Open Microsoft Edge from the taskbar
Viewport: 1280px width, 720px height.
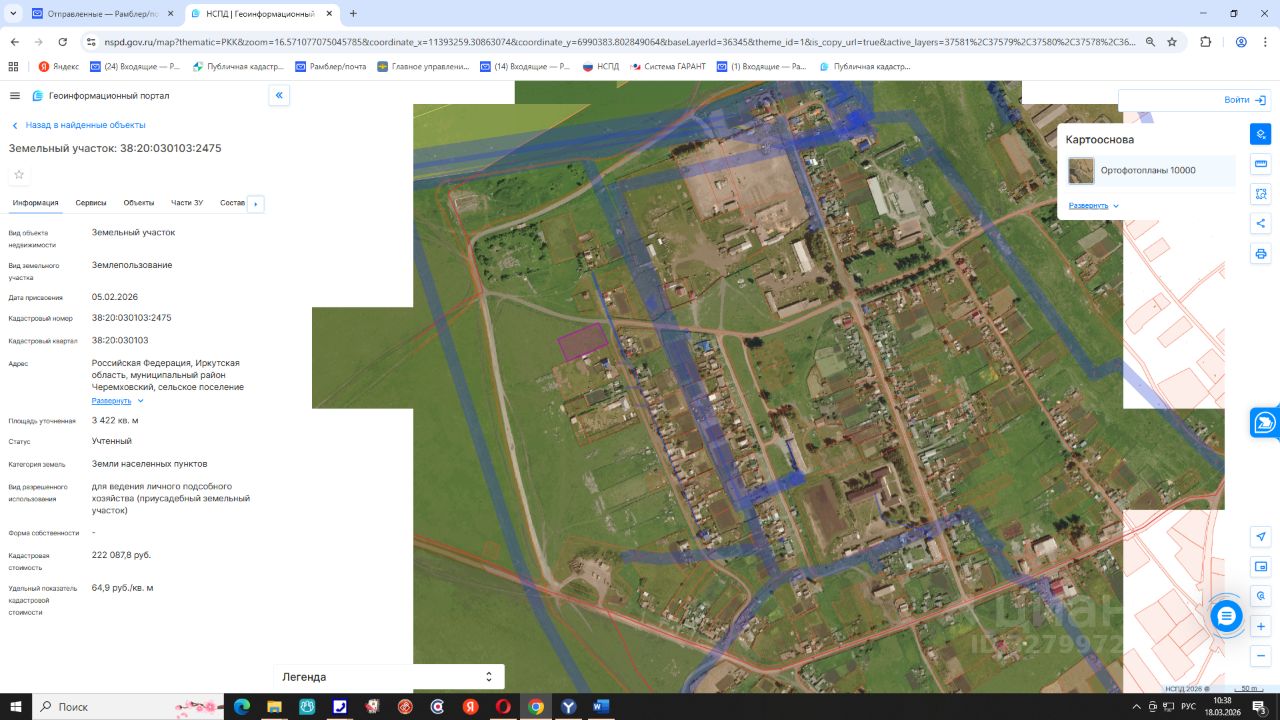[241, 707]
